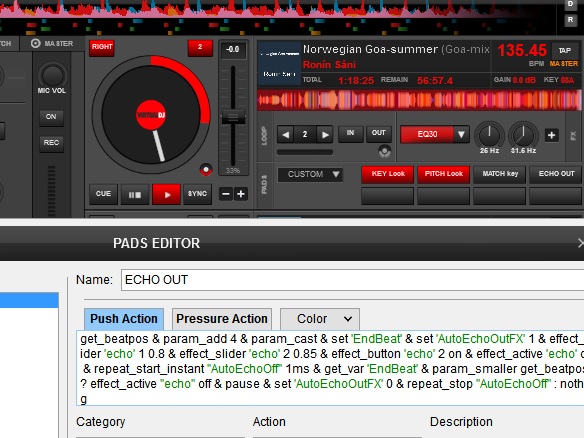Toggle the MASTER deck indicator under BPM

[x=564, y=64]
